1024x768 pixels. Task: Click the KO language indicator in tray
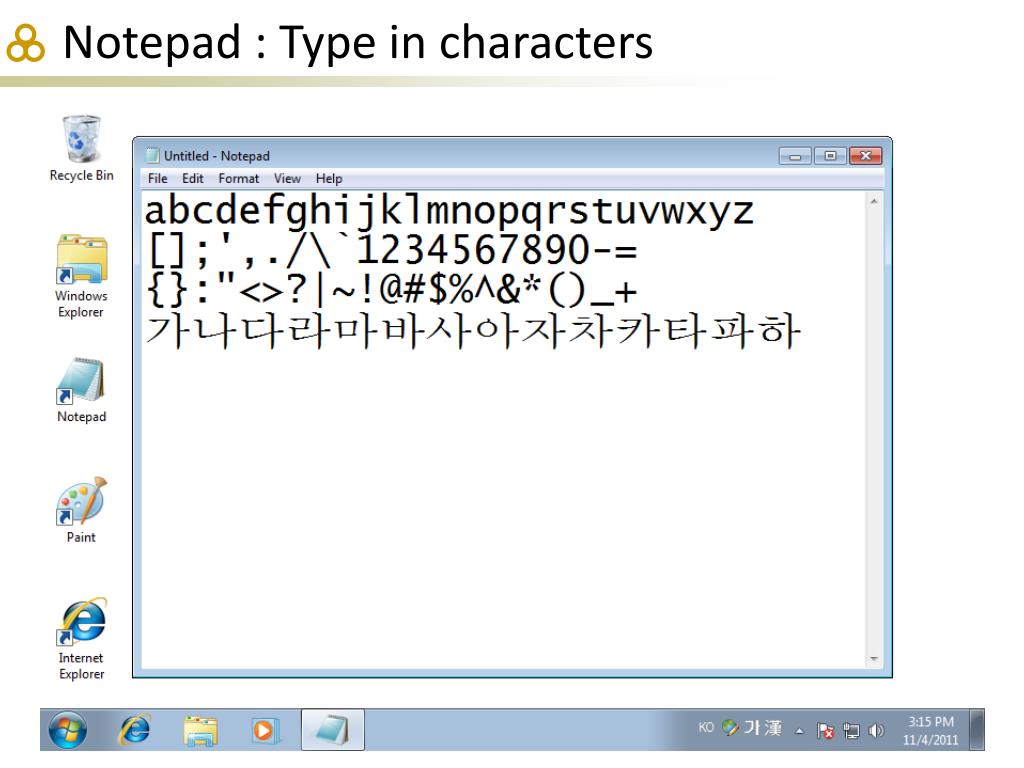pyautogui.click(x=706, y=728)
